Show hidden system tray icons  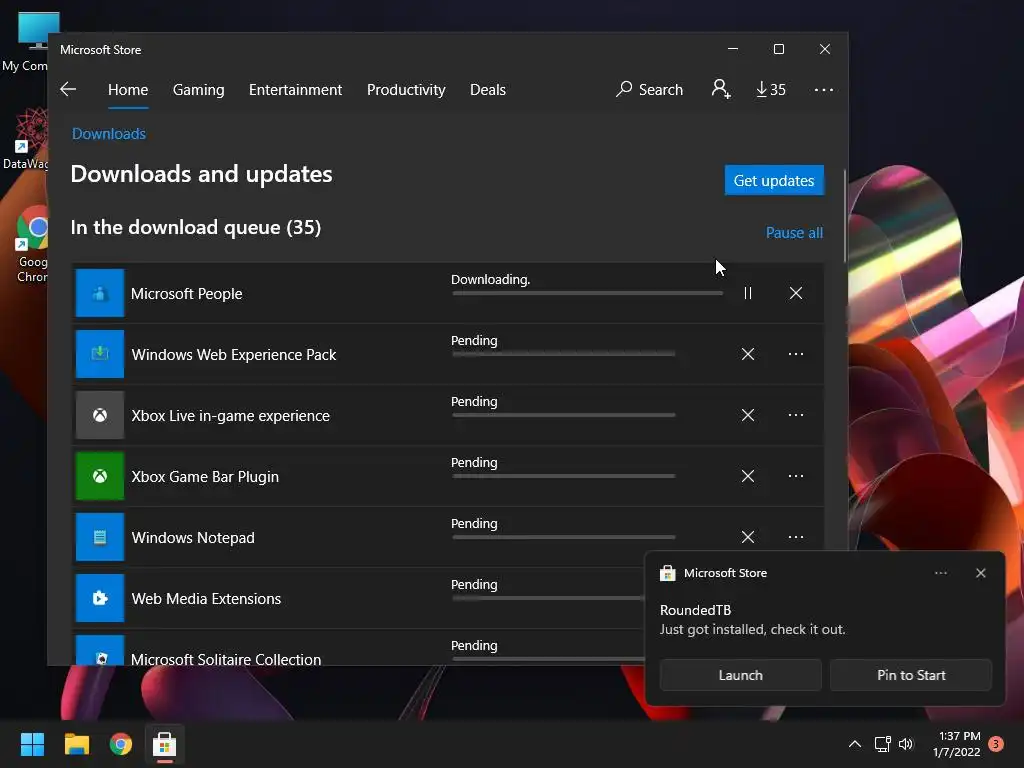click(854, 744)
